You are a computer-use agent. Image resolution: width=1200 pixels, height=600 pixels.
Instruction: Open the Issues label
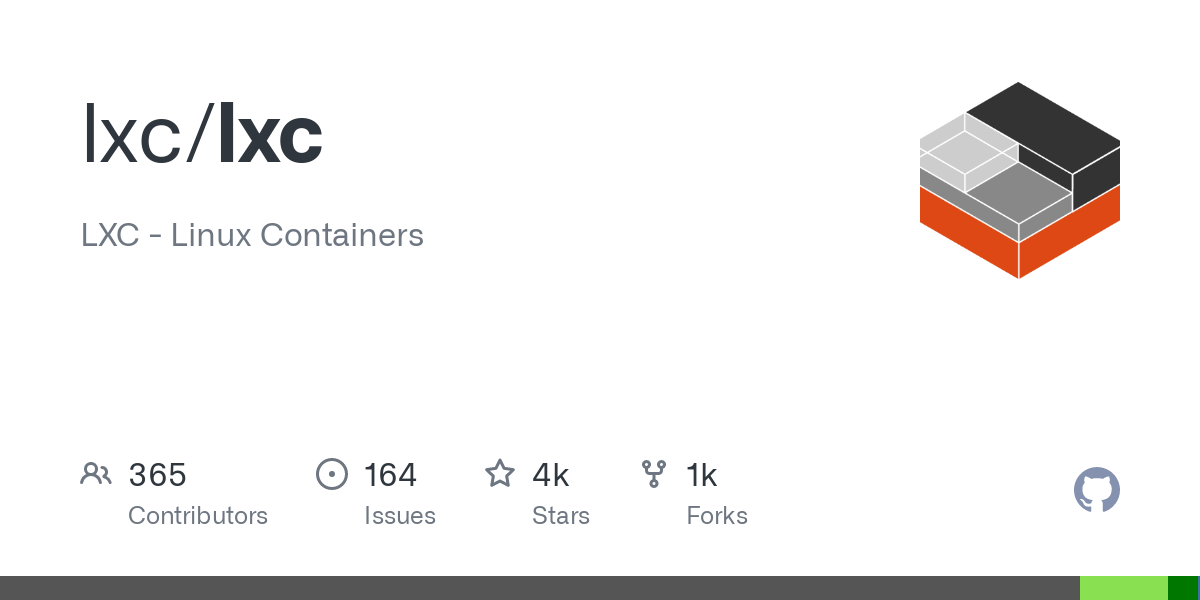click(x=400, y=516)
